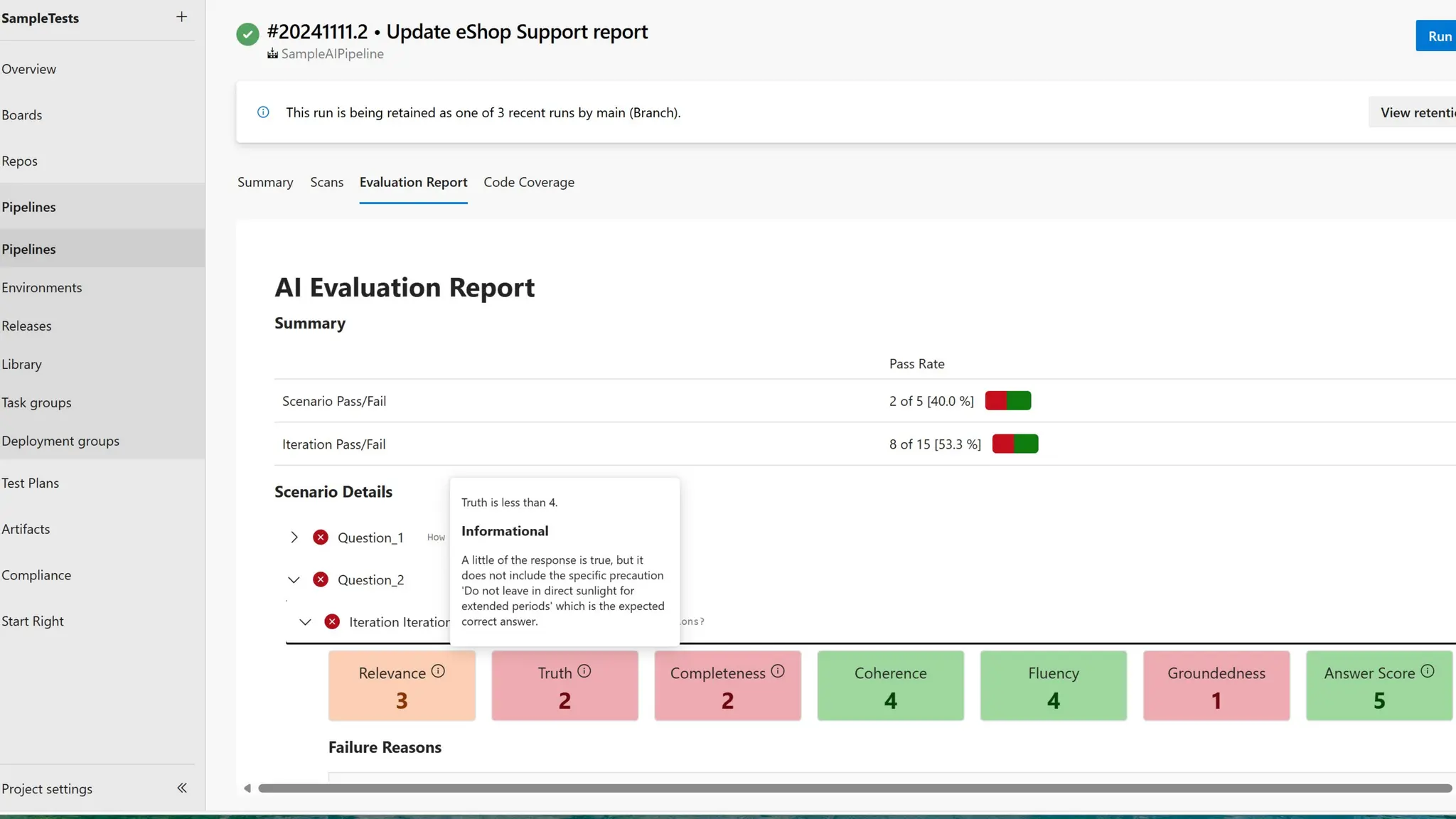1456x819 pixels.
Task: Open the SampleAIPipeline link
Action: click(x=332, y=54)
